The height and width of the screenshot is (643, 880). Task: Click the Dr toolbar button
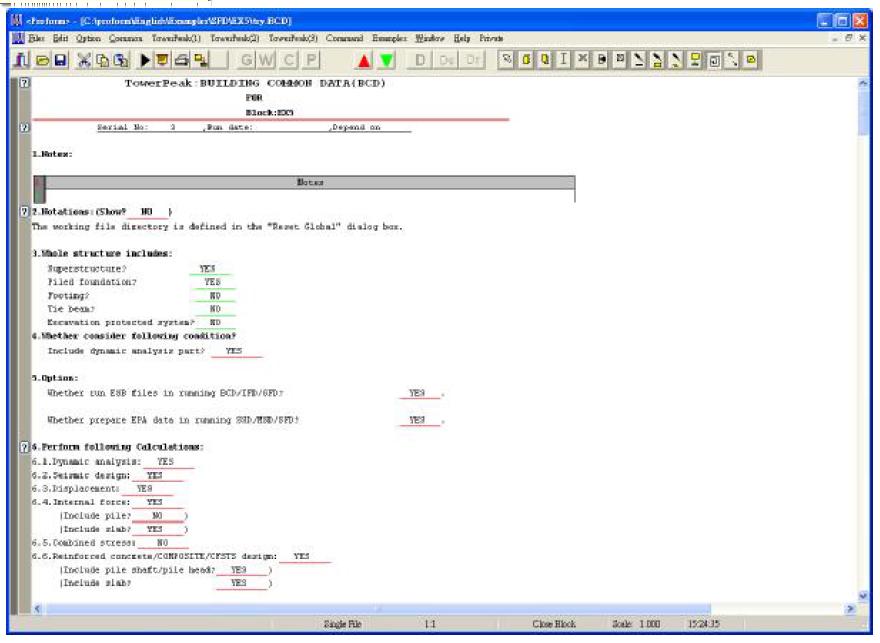click(x=473, y=60)
